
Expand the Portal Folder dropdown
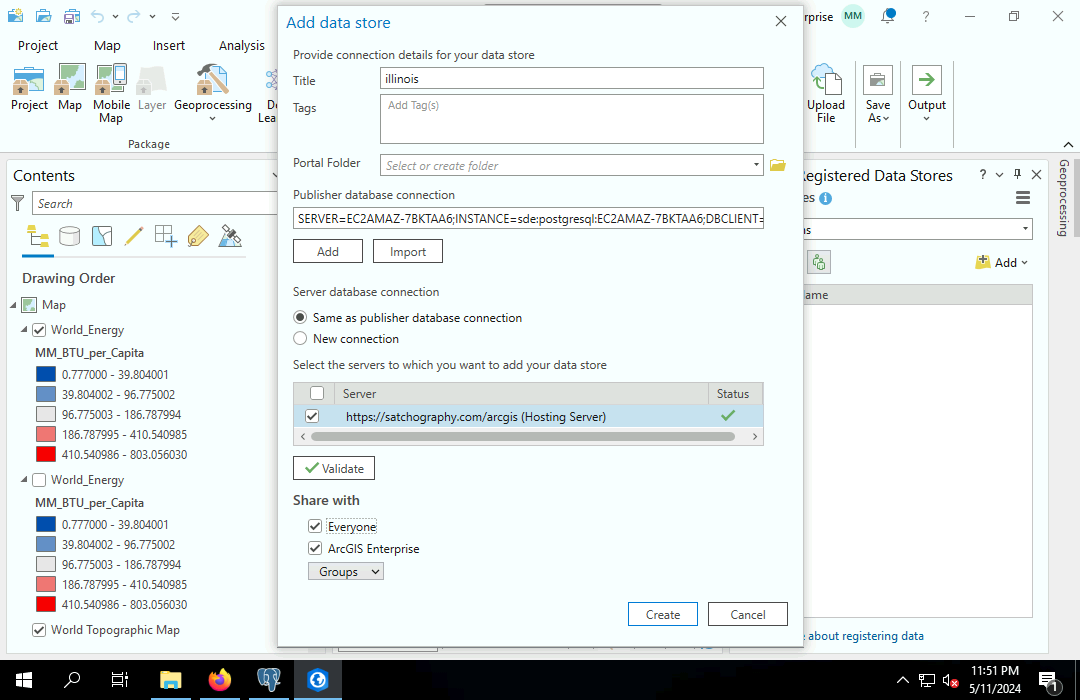coord(756,165)
